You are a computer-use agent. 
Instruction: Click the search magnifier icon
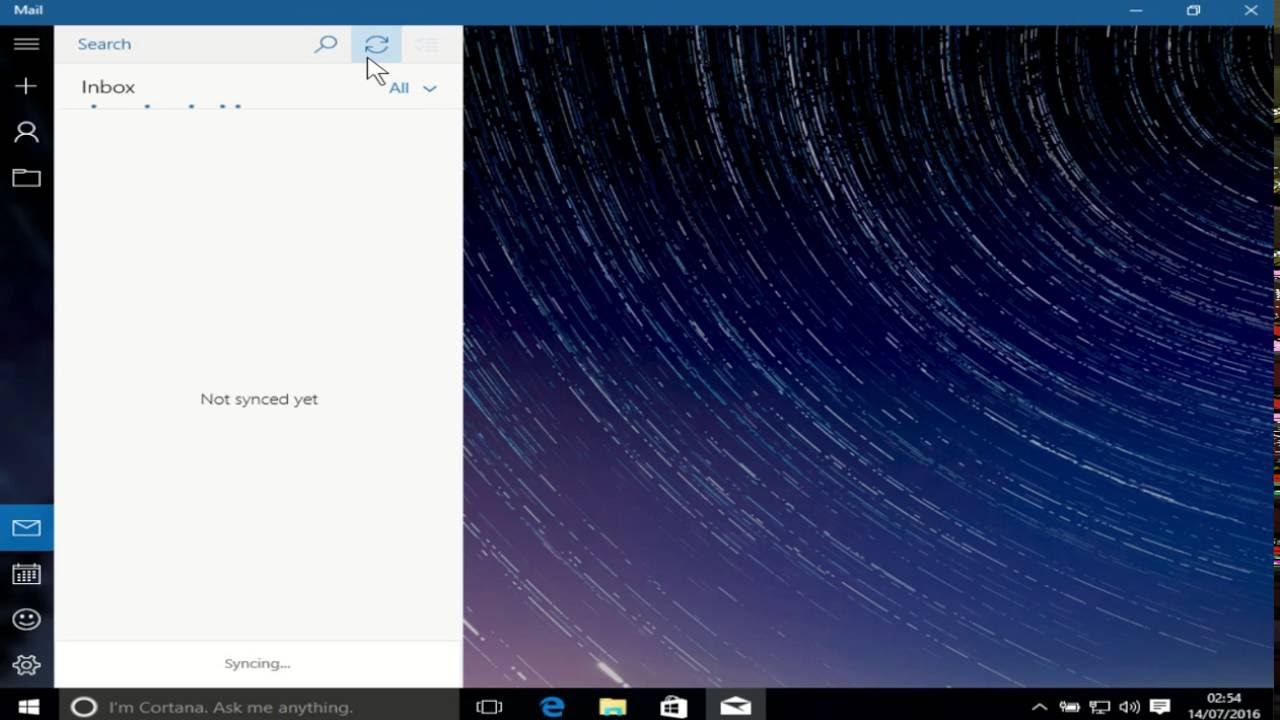(326, 44)
